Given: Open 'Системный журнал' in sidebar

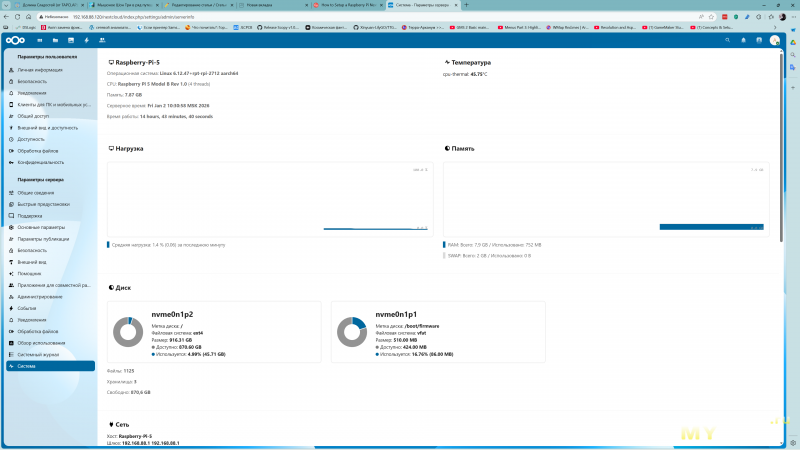Looking at the screenshot, I should [38, 354].
